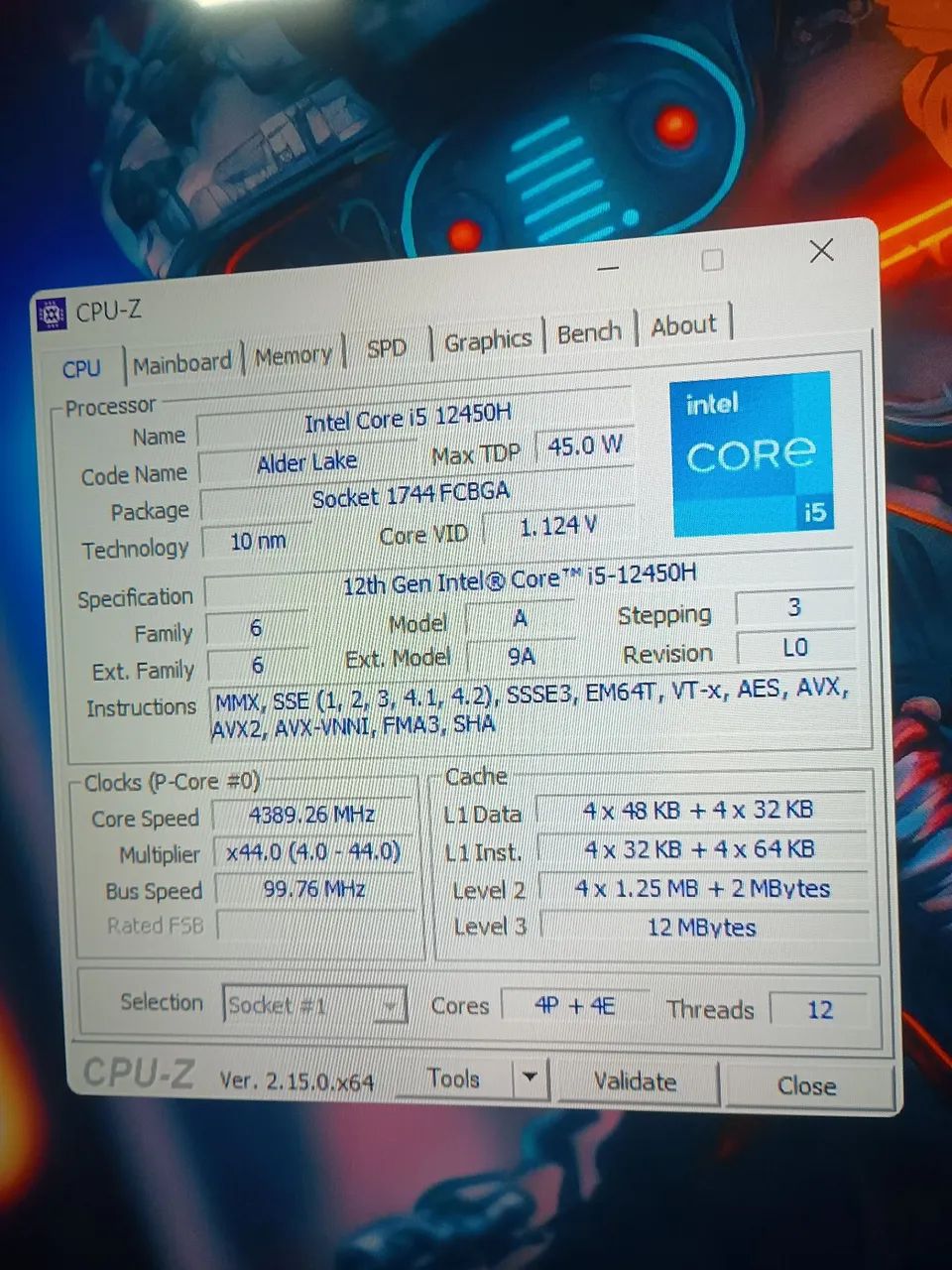Click the Max TDP value 45.0 W

click(x=585, y=445)
